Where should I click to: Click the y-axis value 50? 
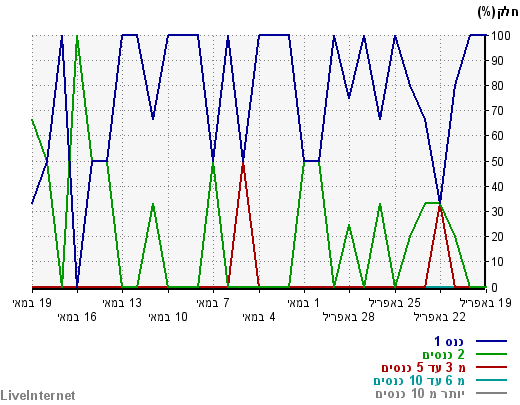[x=497, y=161]
